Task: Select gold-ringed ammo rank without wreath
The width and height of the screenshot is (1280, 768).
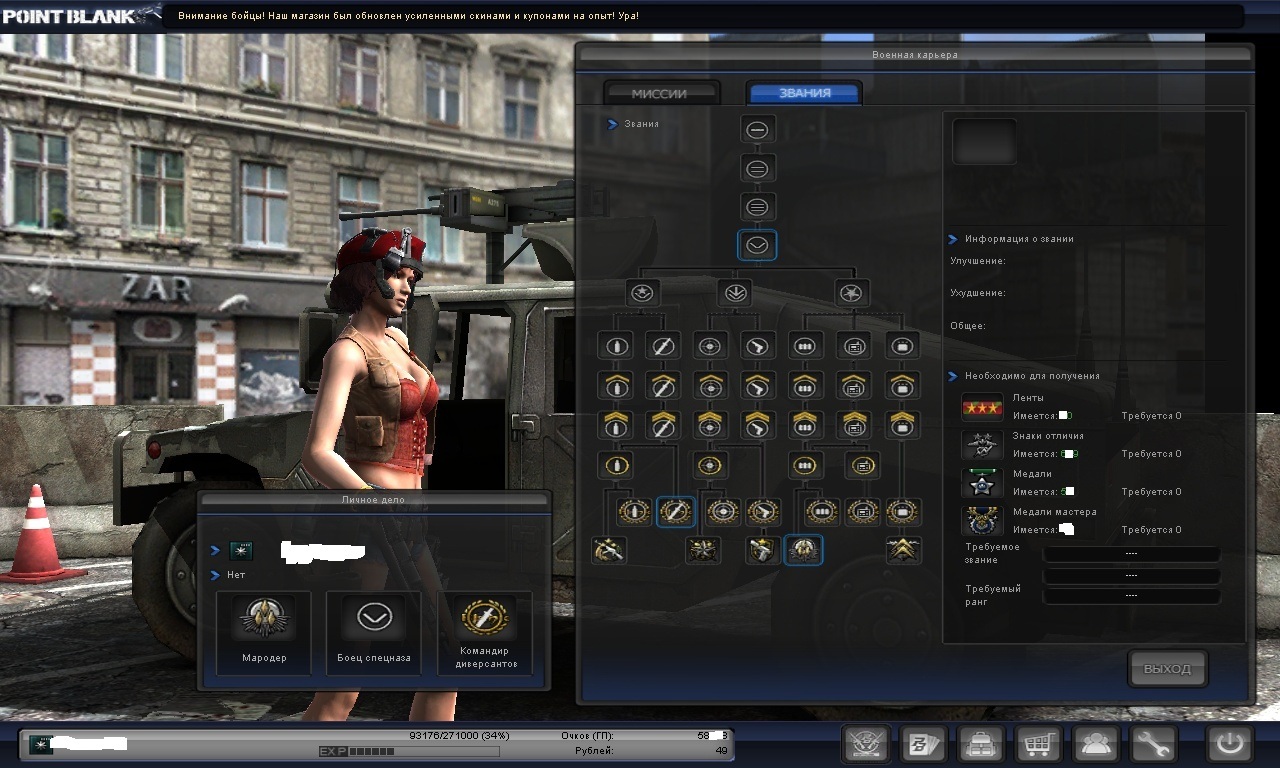Action: tap(806, 465)
